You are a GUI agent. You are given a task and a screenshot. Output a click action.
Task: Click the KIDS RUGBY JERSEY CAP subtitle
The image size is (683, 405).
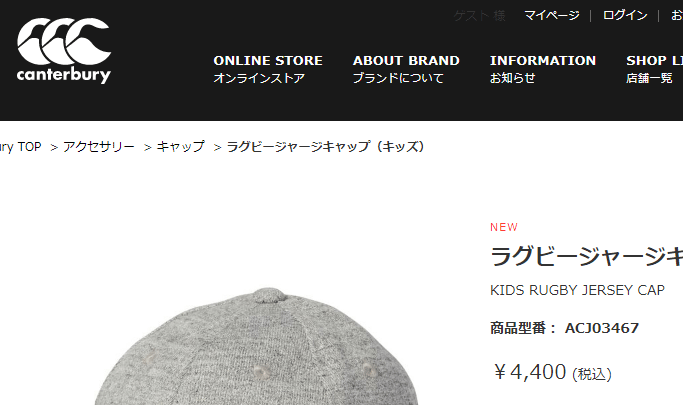click(x=577, y=290)
